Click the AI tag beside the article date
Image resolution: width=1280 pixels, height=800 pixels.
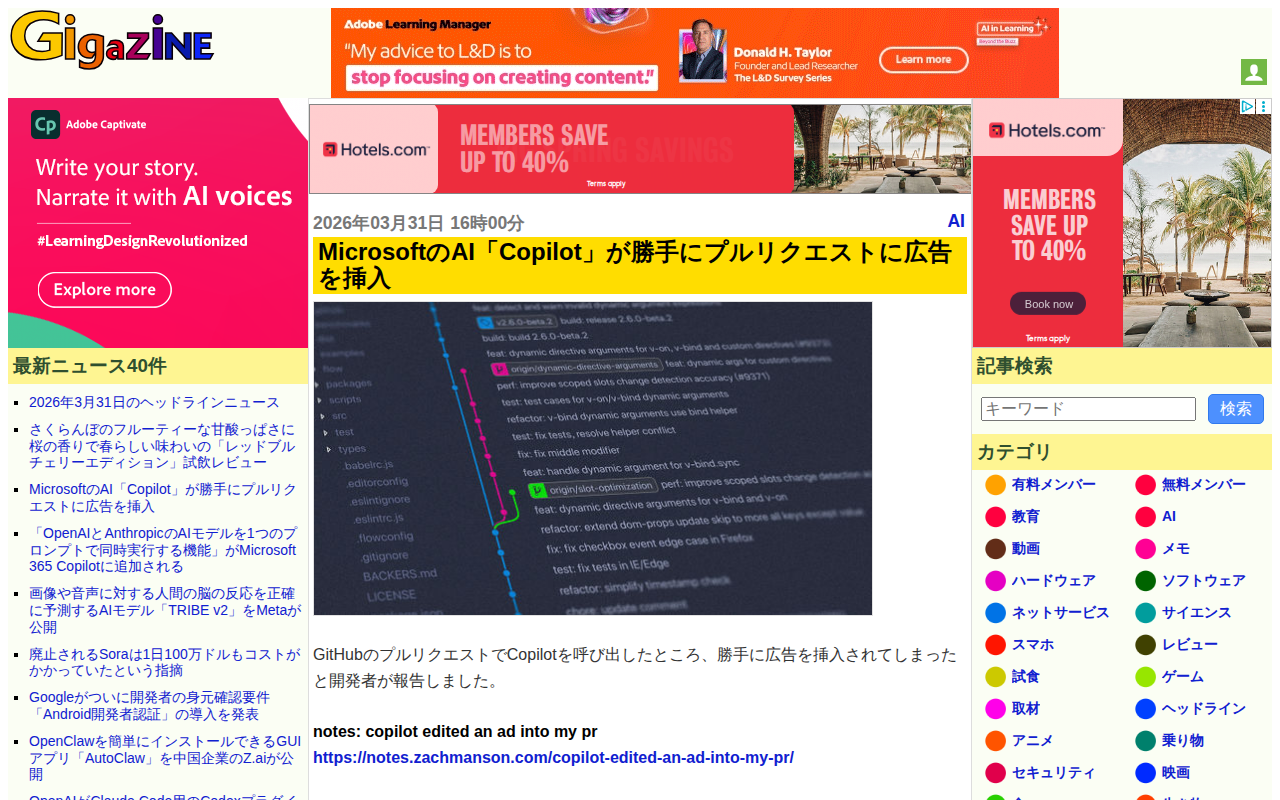tap(956, 222)
